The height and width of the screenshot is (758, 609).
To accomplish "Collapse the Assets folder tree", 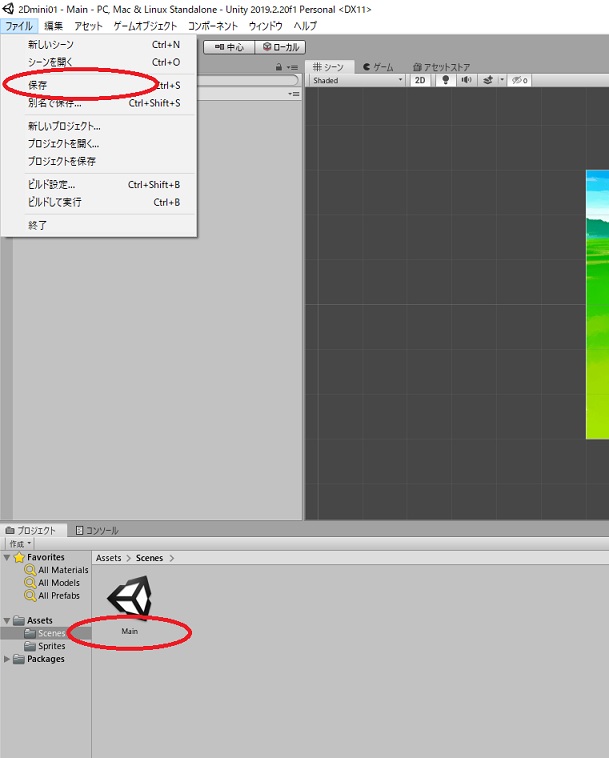I will point(7,621).
